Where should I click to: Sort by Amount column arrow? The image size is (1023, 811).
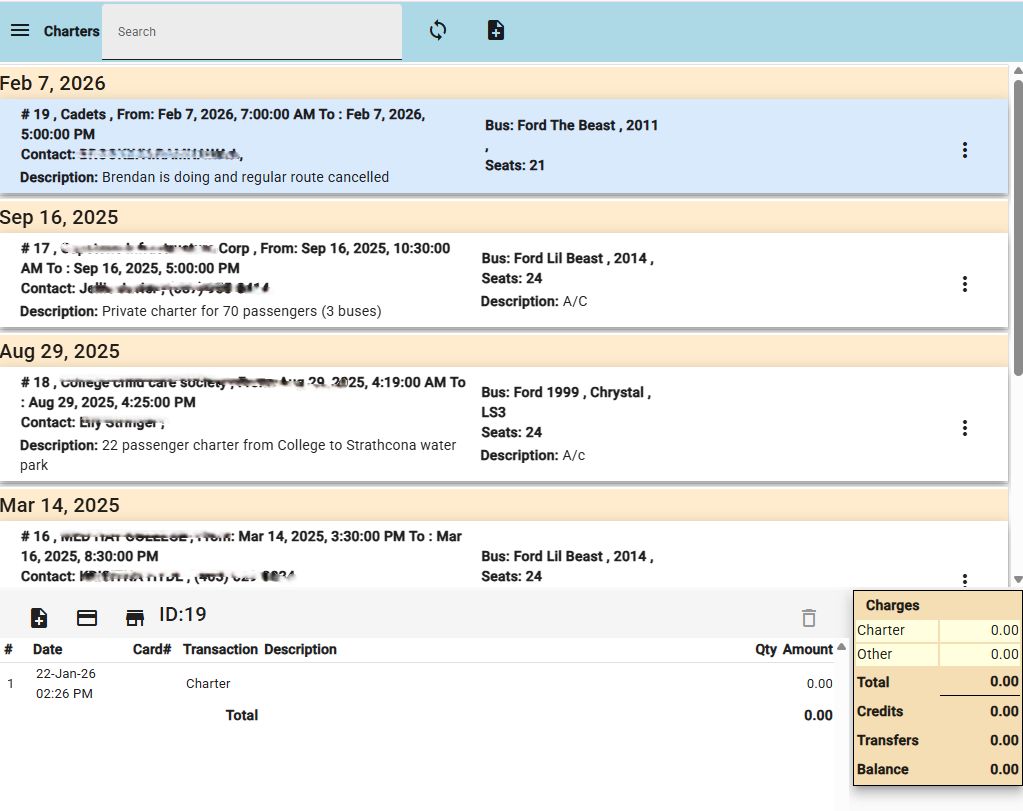click(x=842, y=647)
